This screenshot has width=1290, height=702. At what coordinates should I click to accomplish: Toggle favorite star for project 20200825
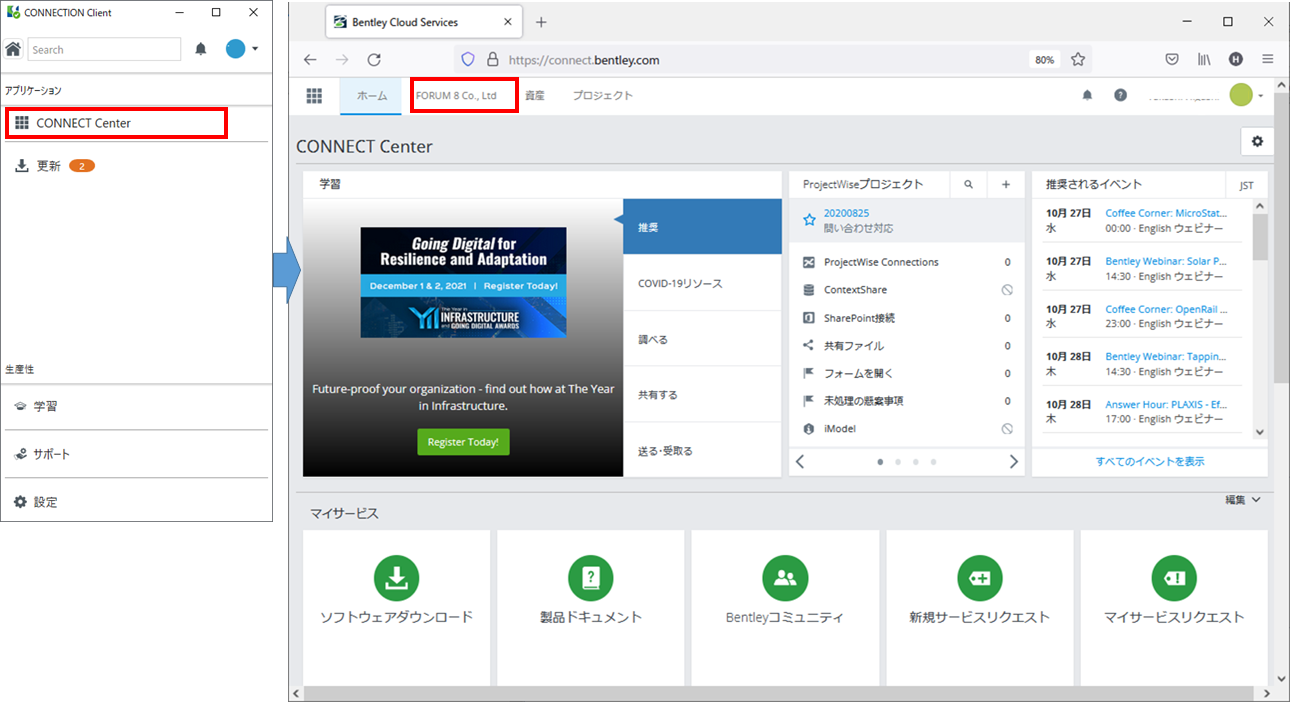809,220
